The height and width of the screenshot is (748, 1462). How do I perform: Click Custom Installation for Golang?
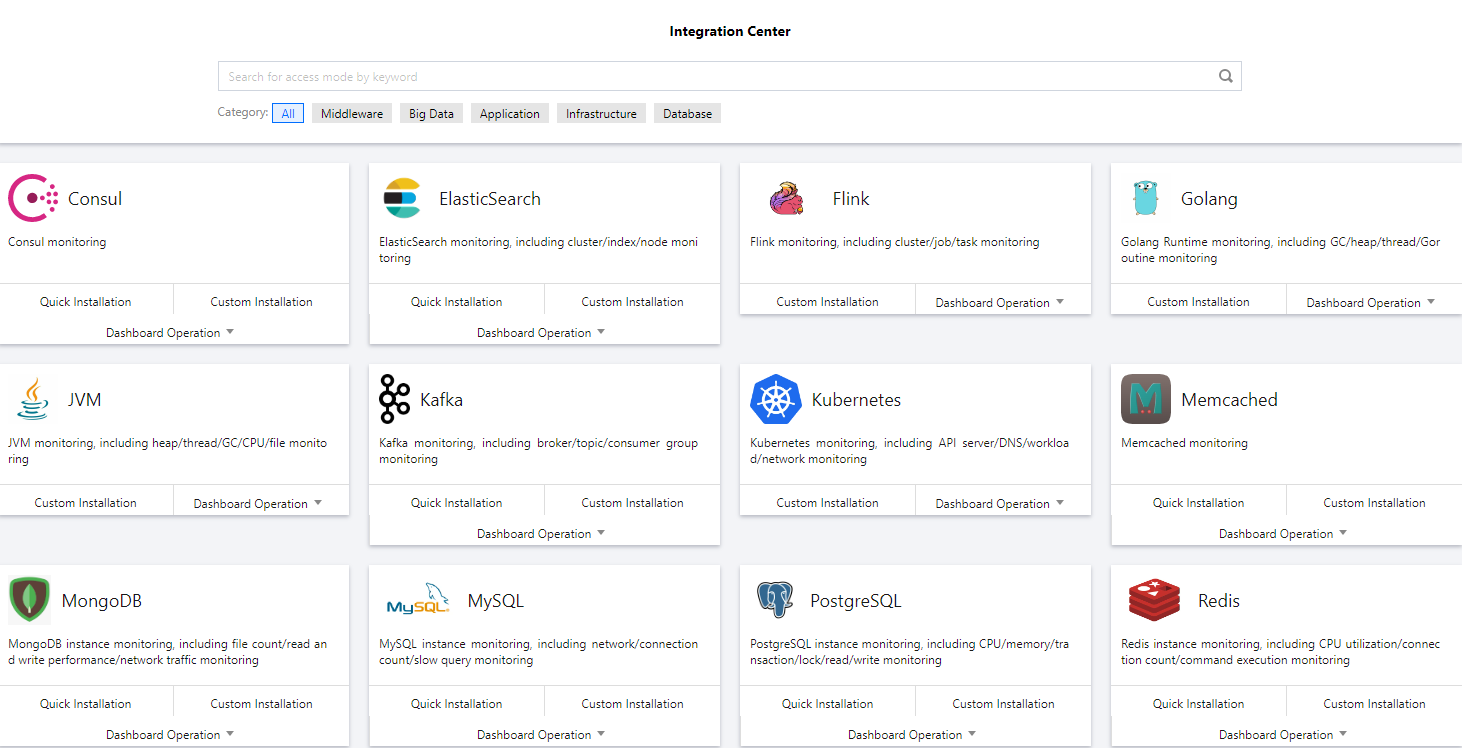coord(1199,301)
